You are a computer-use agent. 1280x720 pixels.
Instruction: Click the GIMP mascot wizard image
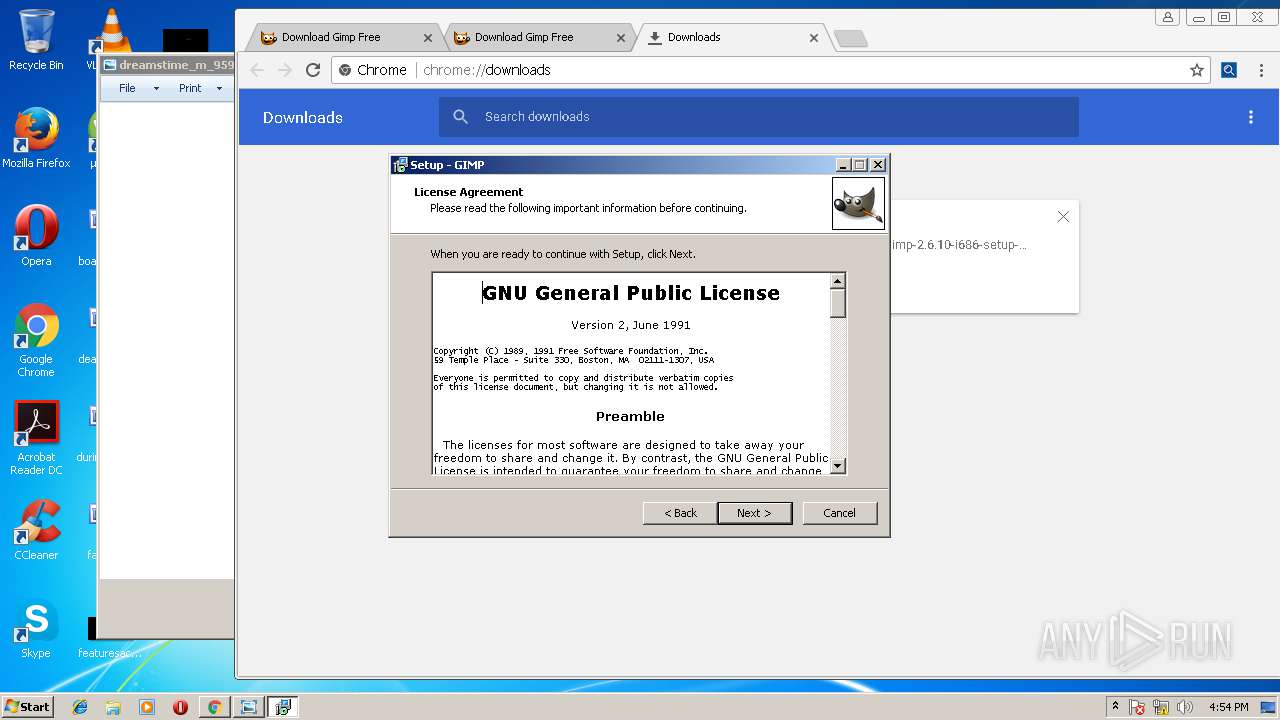pyautogui.click(x=858, y=204)
